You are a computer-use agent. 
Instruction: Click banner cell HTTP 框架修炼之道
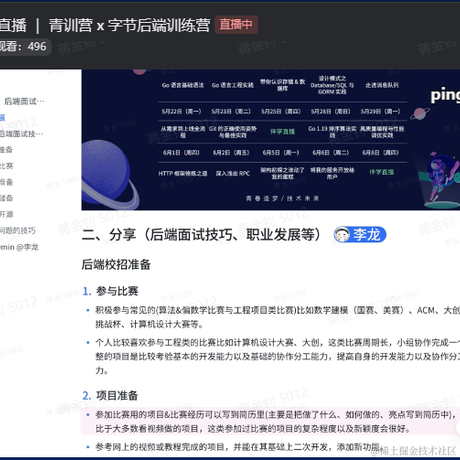[x=183, y=174]
